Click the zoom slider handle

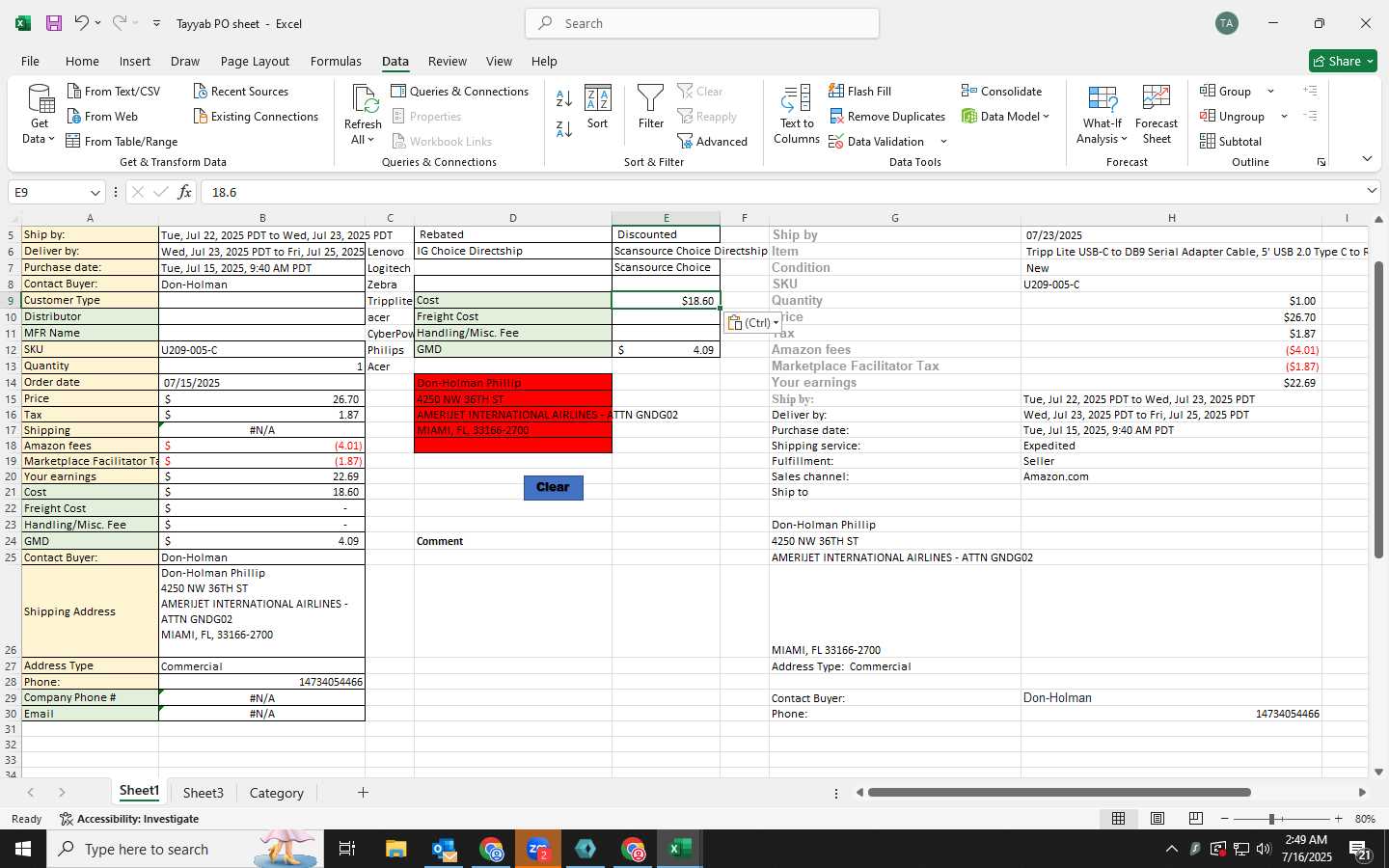1271,819
